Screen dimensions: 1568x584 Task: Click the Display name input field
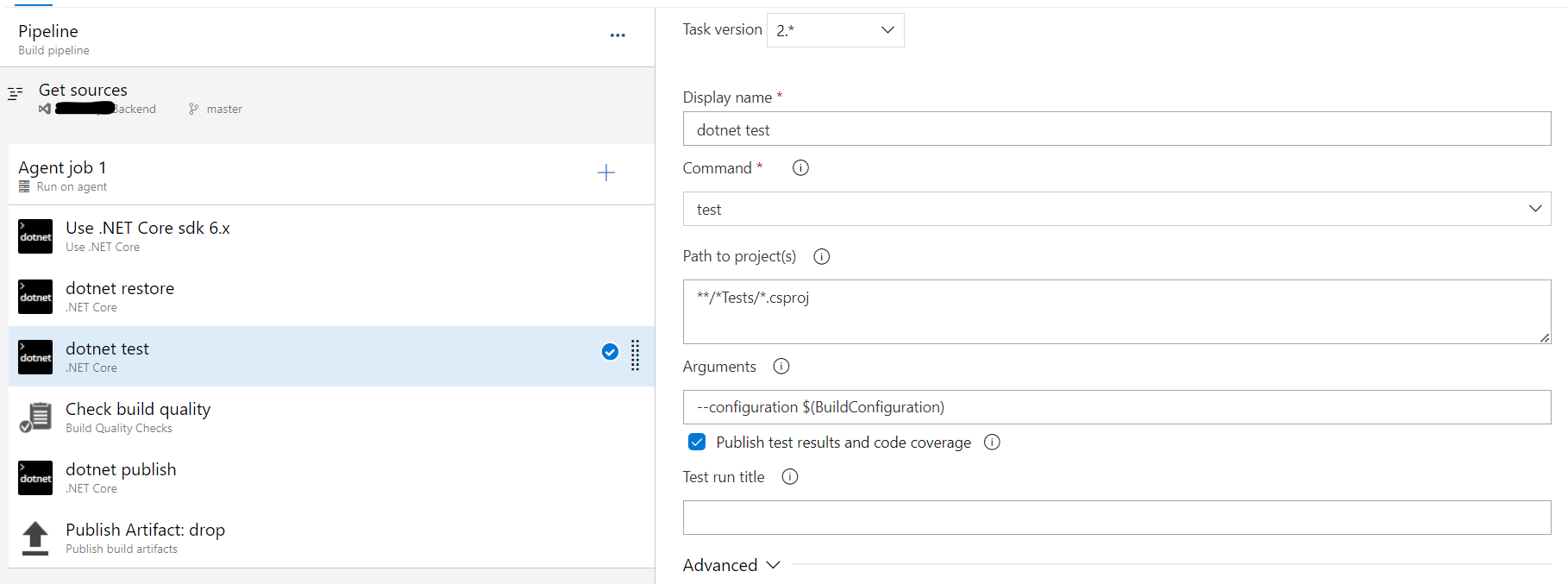[x=1117, y=129]
